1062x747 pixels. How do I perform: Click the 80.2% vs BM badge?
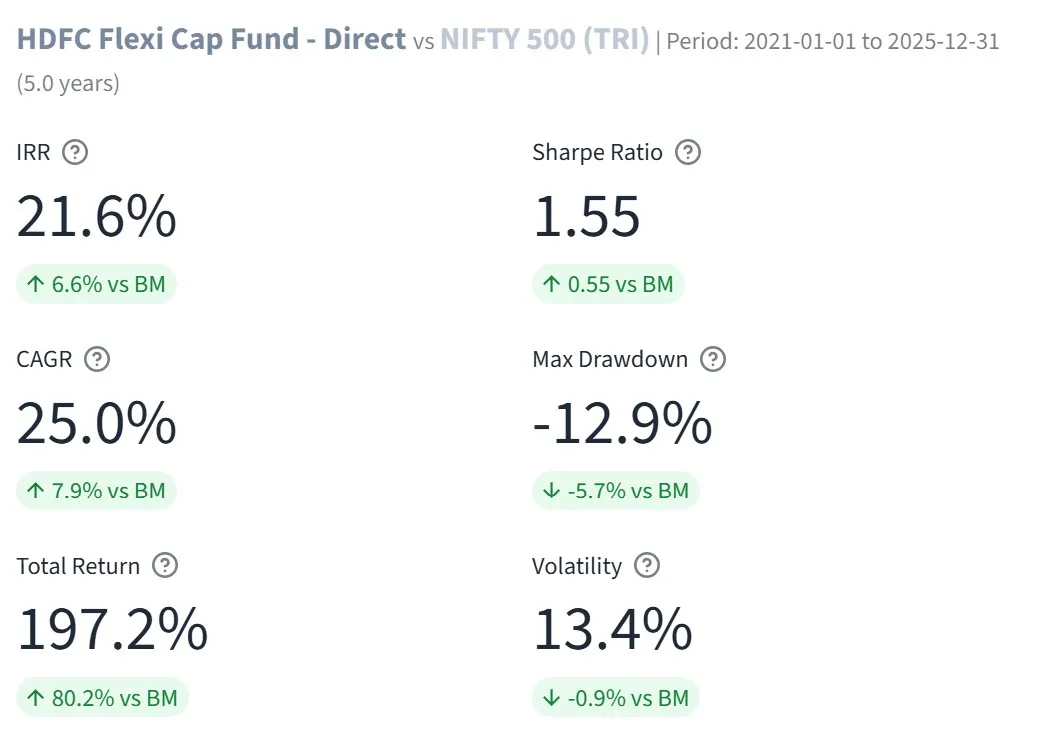[103, 698]
